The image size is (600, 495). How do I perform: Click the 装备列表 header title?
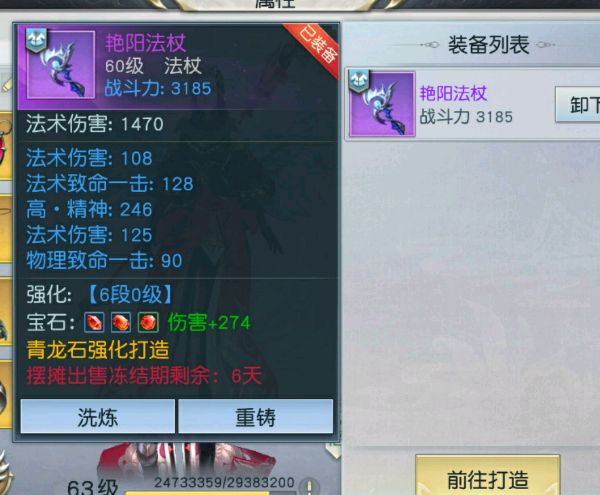tap(488, 45)
